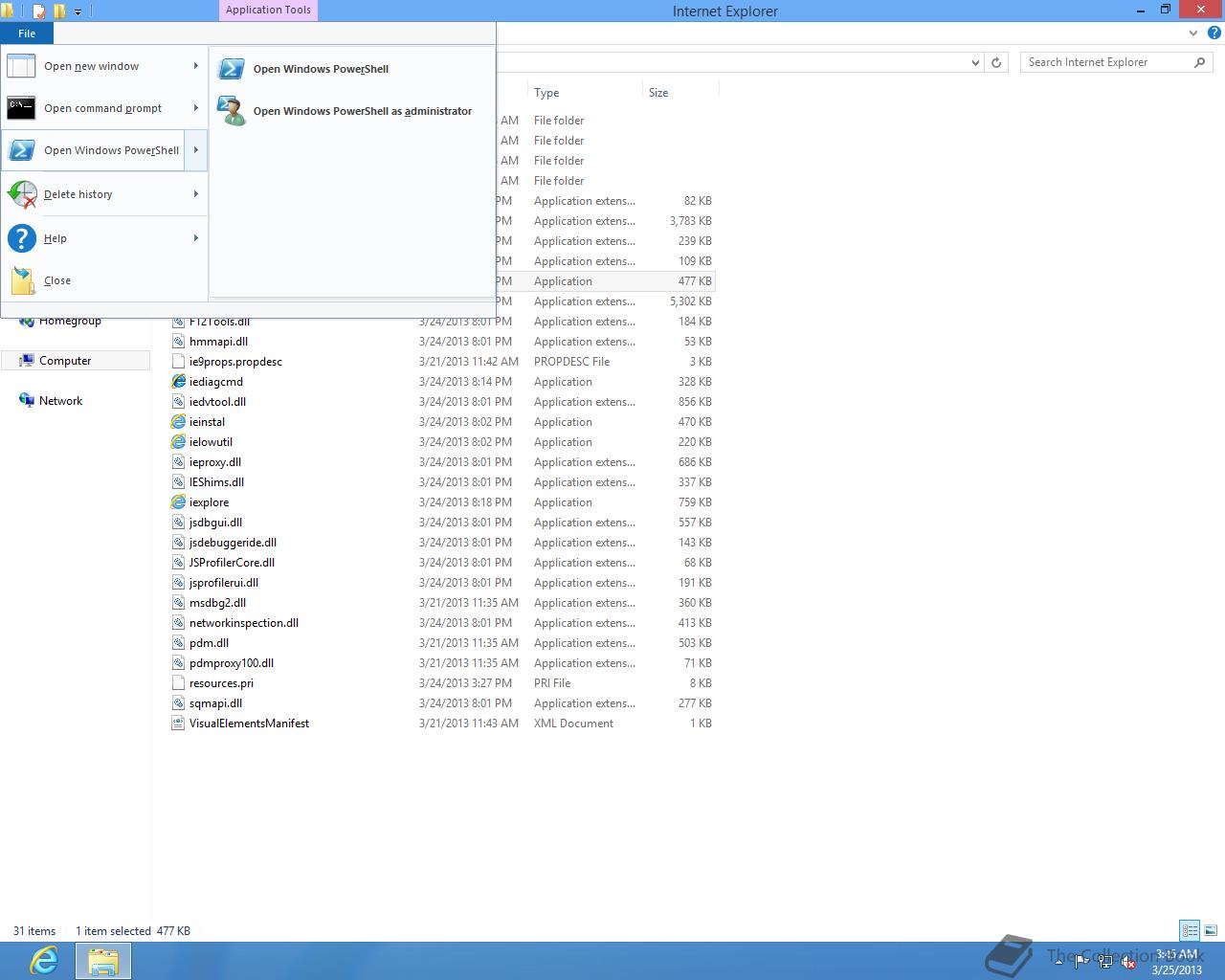This screenshot has height=980, width=1225.
Task: Click the network tray icon
Action: tap(1105, 963)
